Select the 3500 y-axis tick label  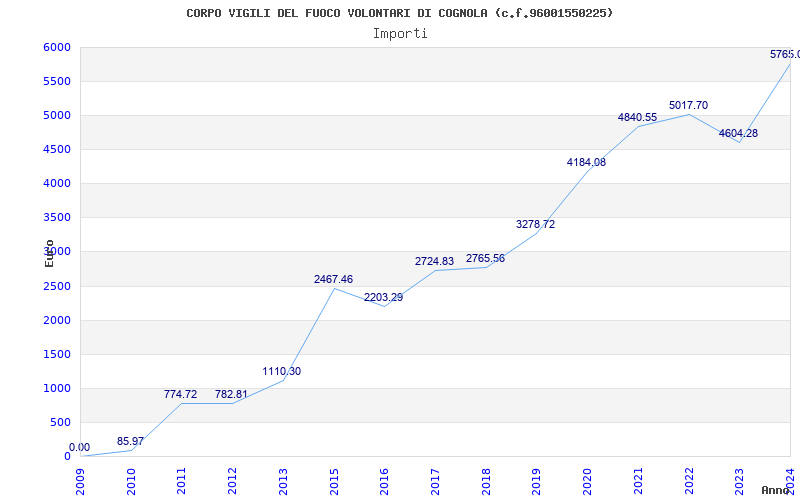click(x=57, y=218)
